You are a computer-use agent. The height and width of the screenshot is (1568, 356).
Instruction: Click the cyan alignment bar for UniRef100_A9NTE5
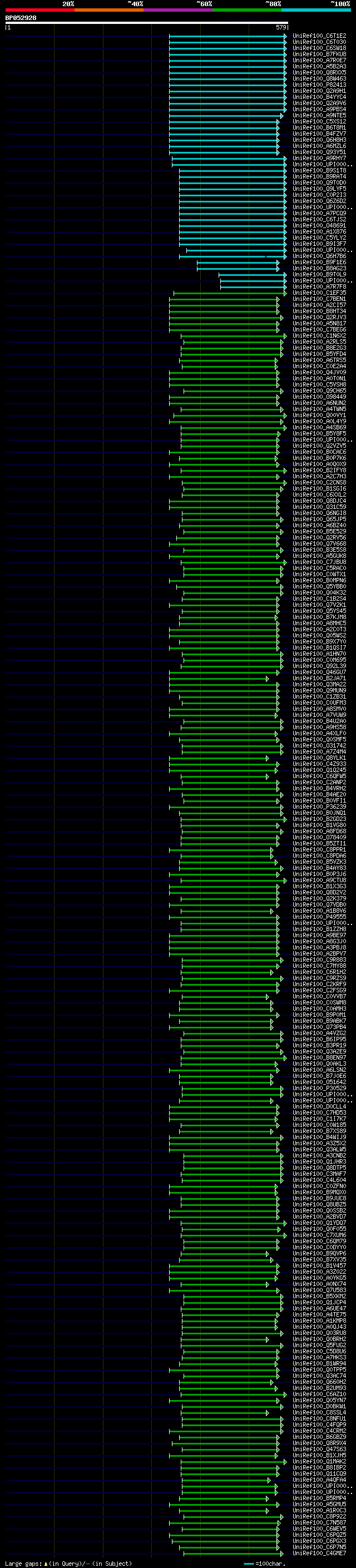point(226,116)
